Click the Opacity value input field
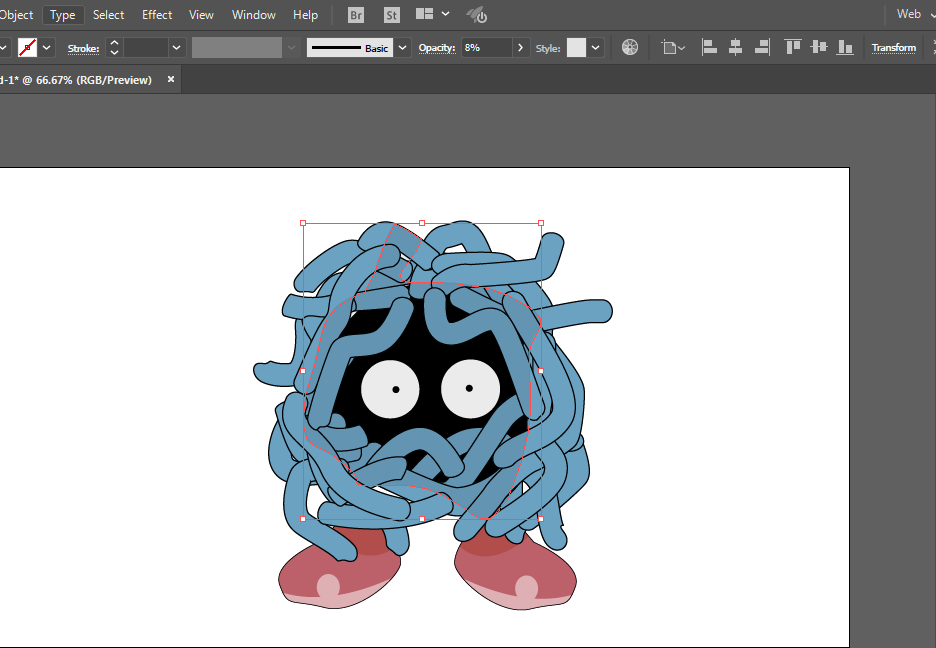 (x=486, y=48)
